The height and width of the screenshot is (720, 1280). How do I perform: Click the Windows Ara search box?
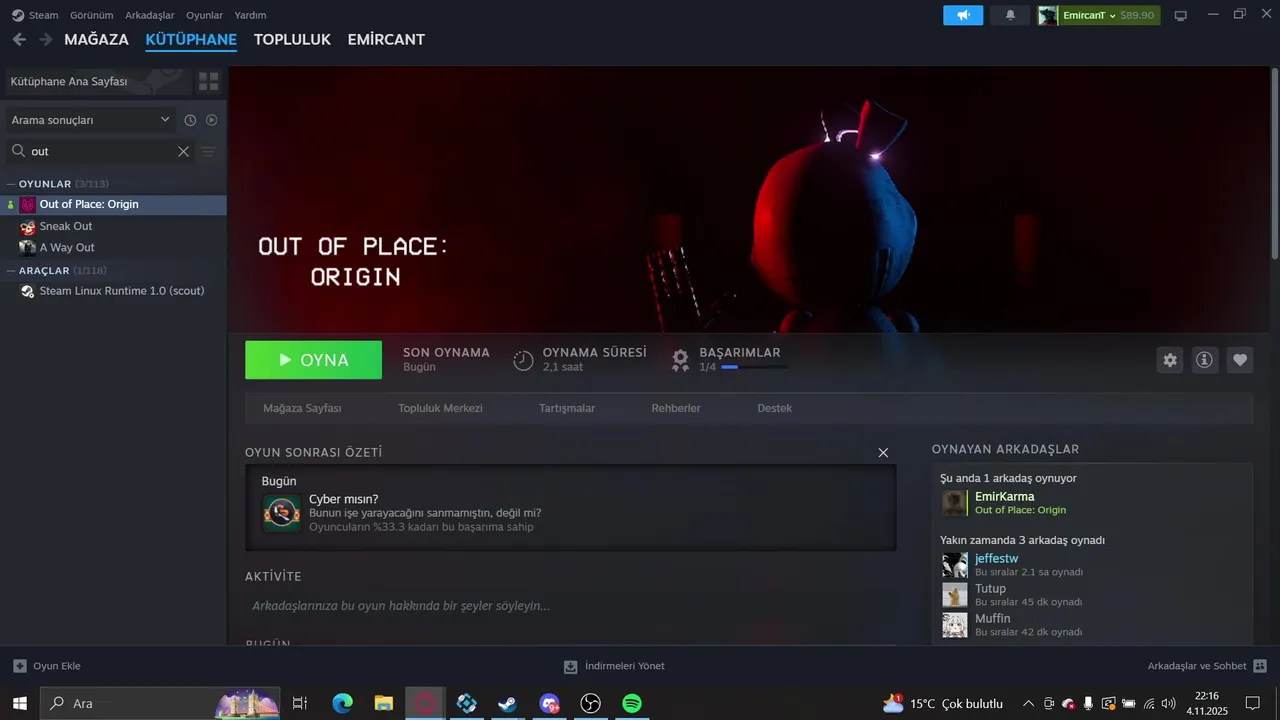(161, 703)
